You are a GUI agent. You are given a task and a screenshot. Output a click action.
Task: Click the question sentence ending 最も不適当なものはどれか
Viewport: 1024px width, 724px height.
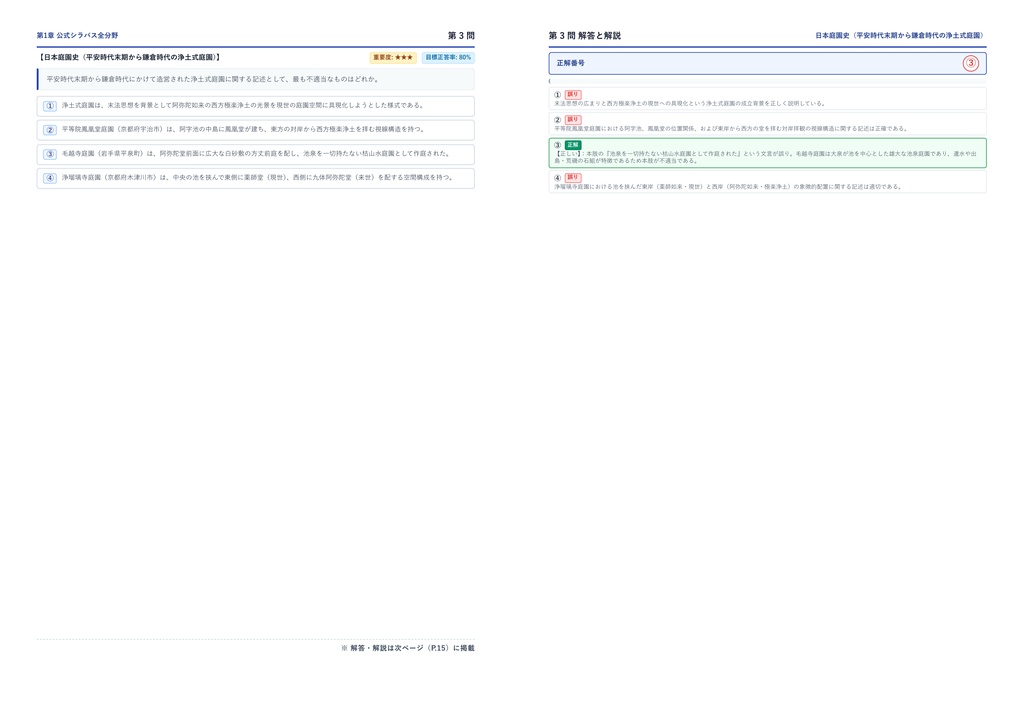click(x=212, y=79)
